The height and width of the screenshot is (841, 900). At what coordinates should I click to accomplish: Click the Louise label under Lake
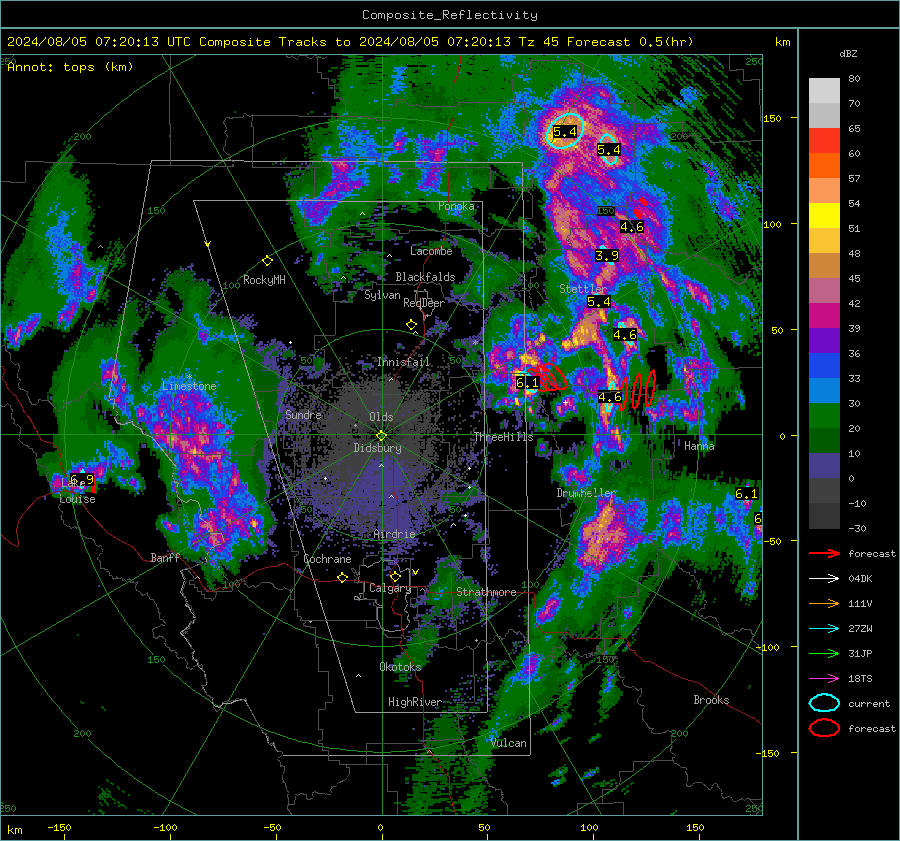77,499
